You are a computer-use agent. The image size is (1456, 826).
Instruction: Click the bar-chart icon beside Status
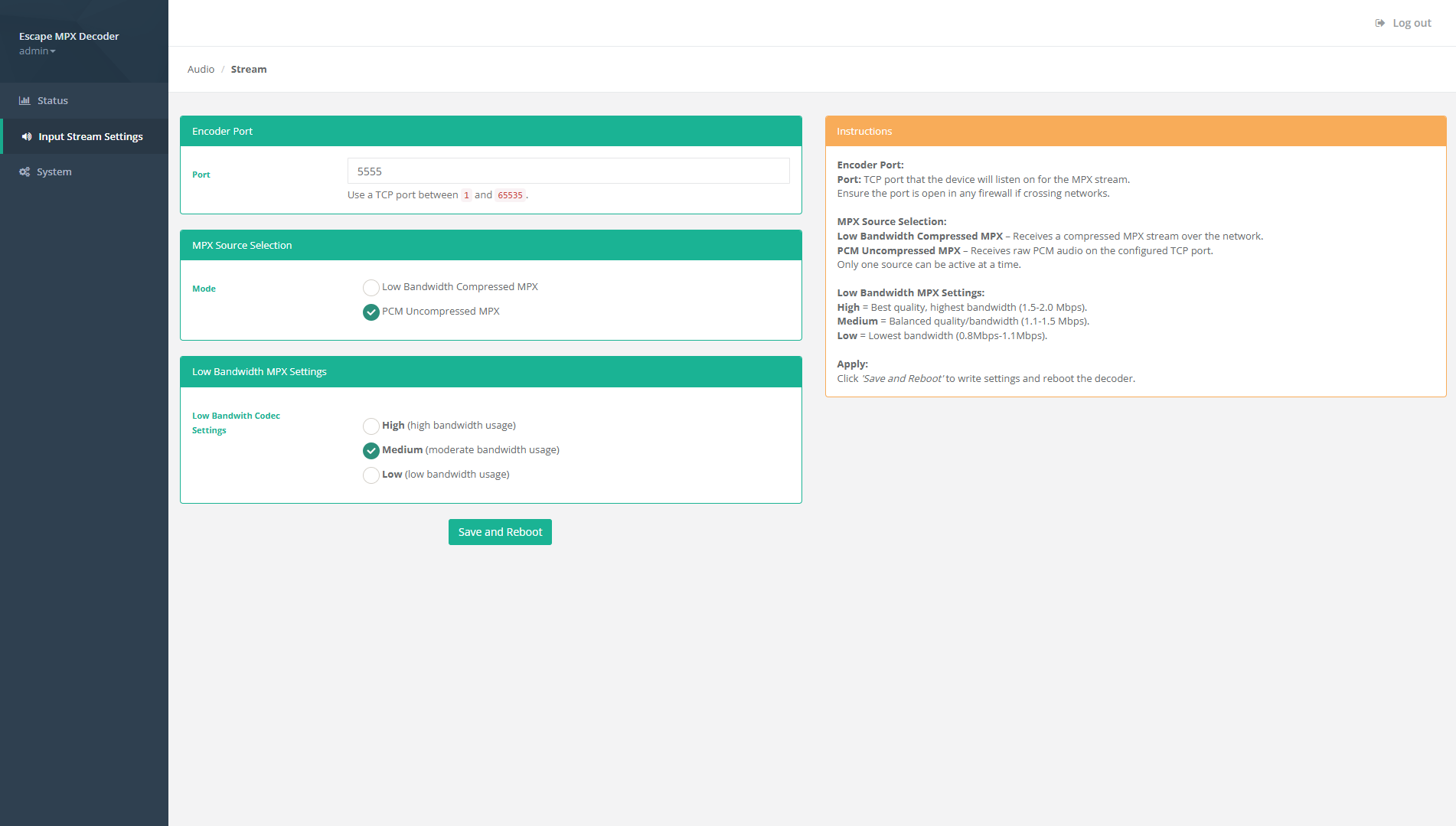pos(25,100)
